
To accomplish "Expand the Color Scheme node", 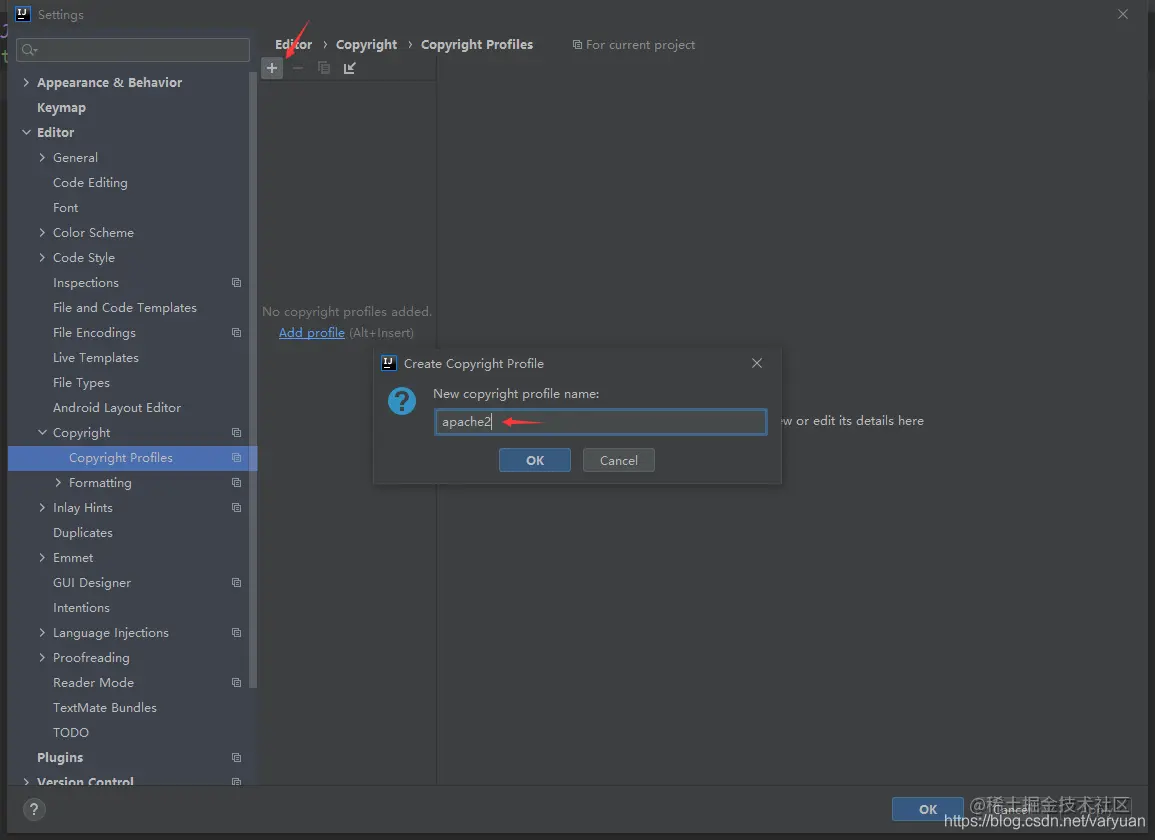I will (x=42, y=232).
